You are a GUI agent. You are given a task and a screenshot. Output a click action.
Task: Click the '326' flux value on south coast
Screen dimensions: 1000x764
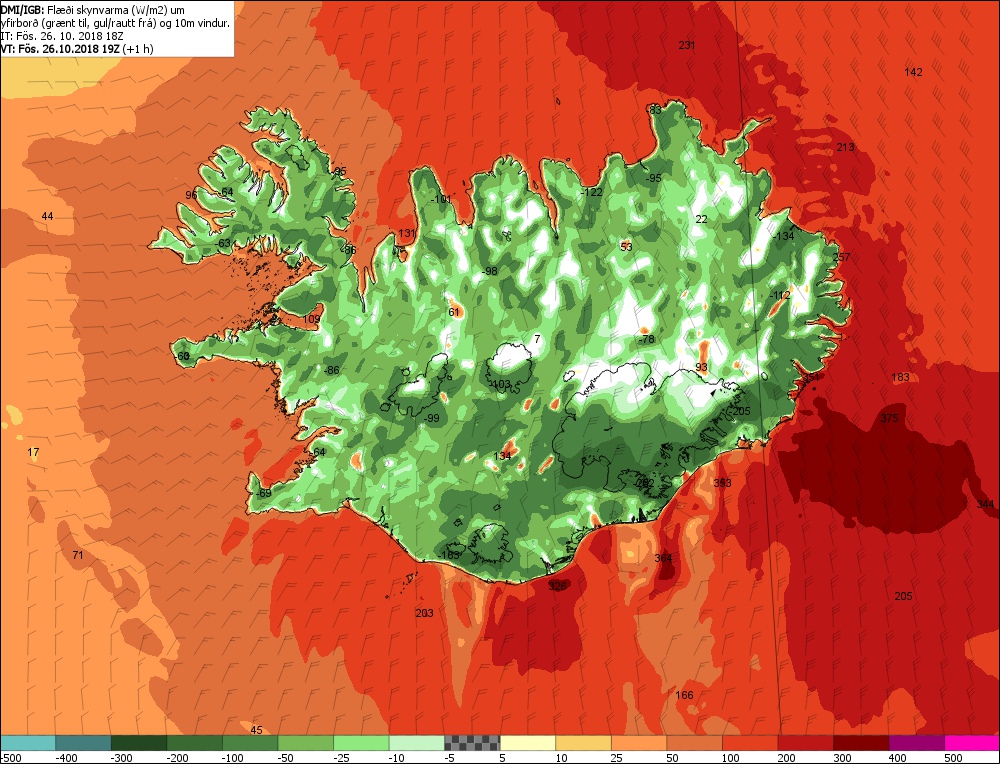557,586
